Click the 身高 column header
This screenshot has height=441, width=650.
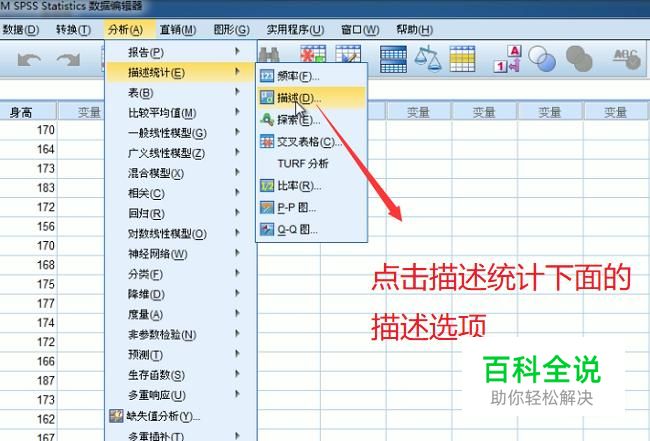27,112
